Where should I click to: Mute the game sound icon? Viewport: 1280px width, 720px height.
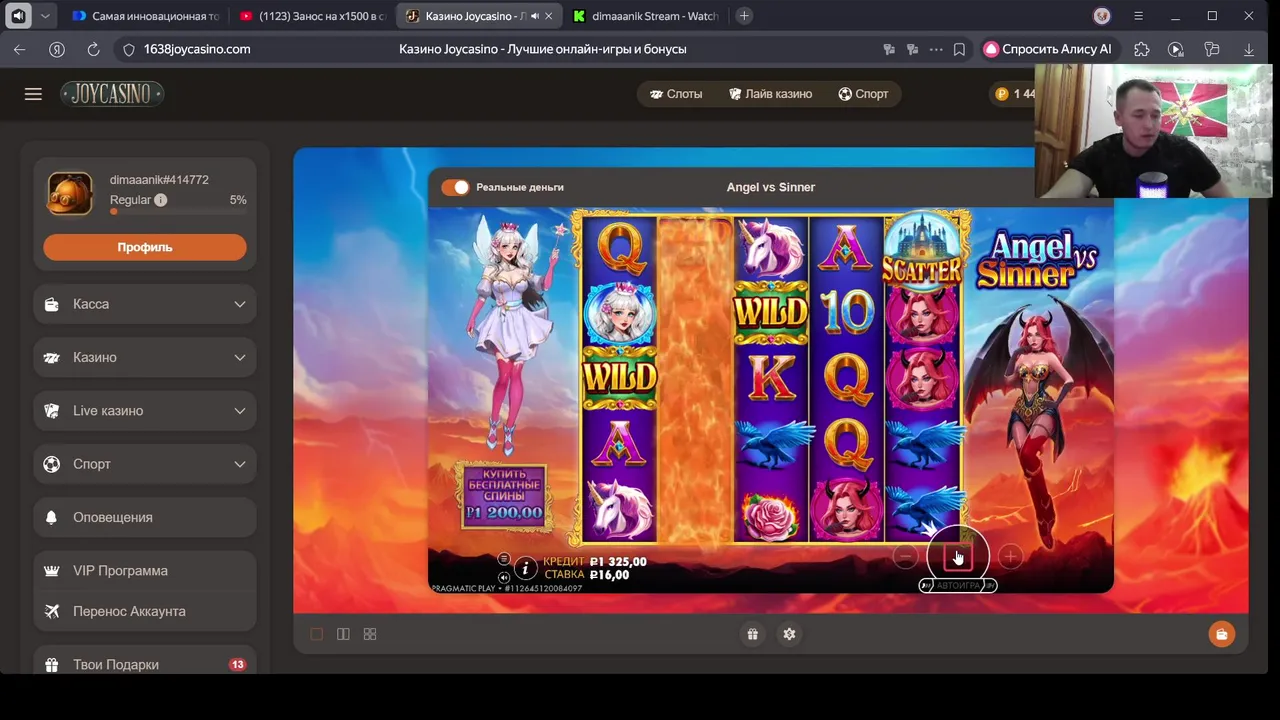click(x=504, y=577)
